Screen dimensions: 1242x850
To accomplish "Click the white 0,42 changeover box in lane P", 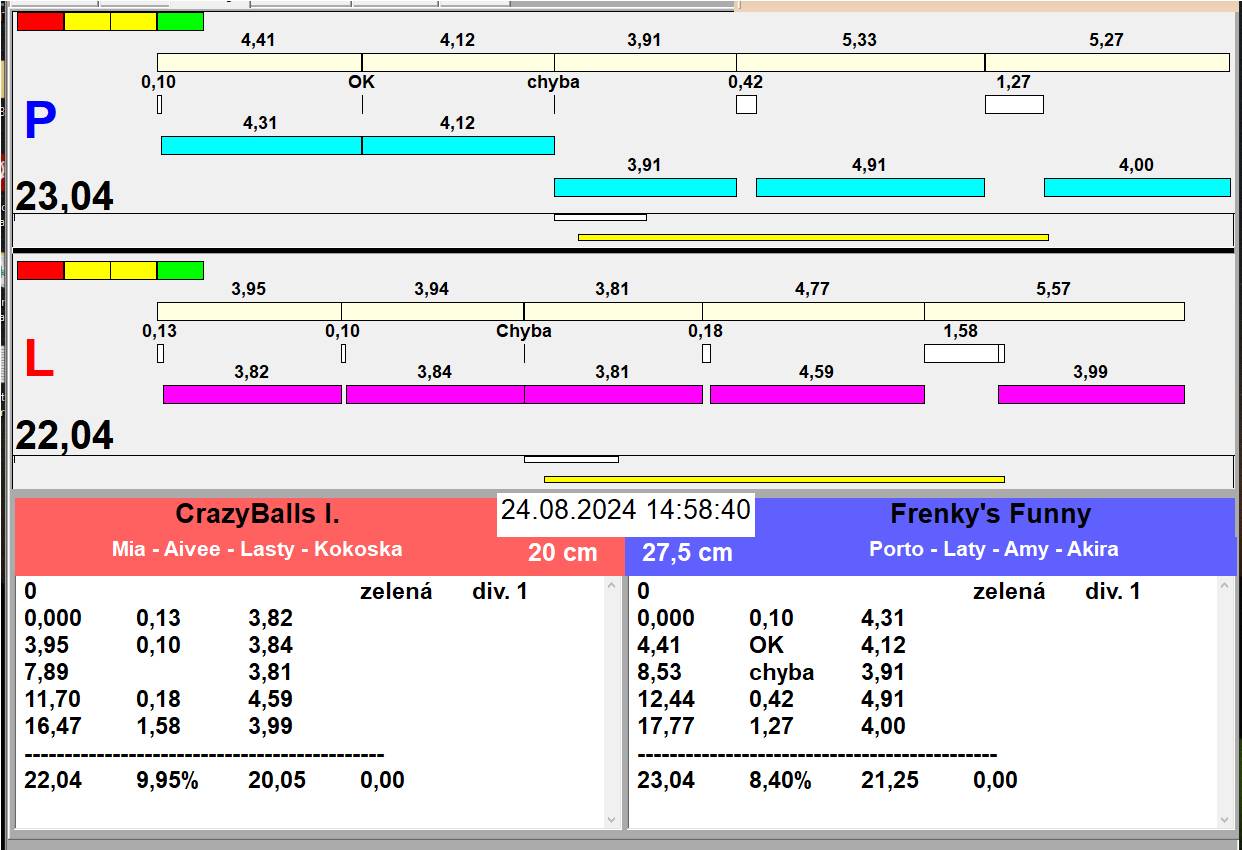I will click(x=746, y=104).
